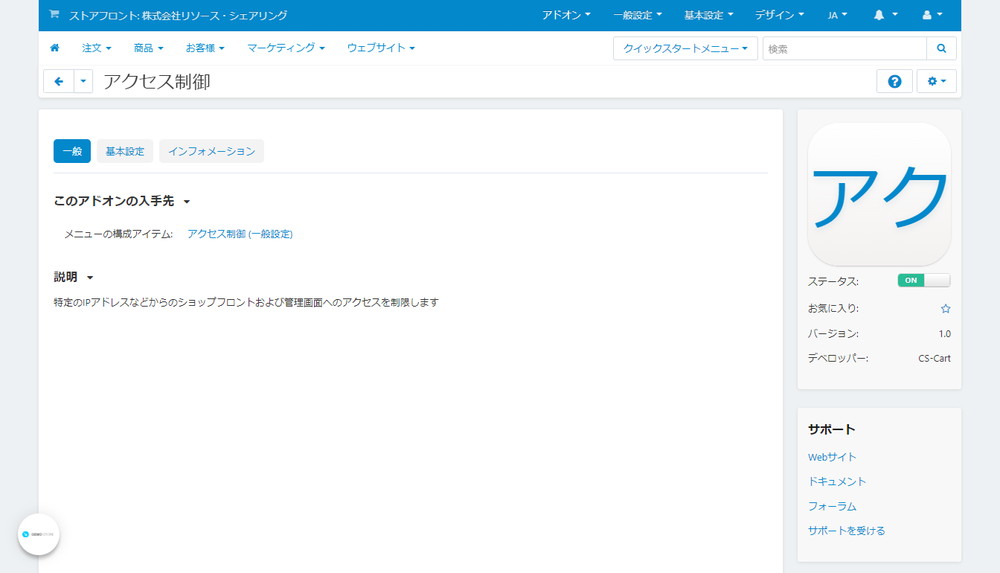The image size is (1000, 573).
Task: Click the addon description text
Action: 246,302
